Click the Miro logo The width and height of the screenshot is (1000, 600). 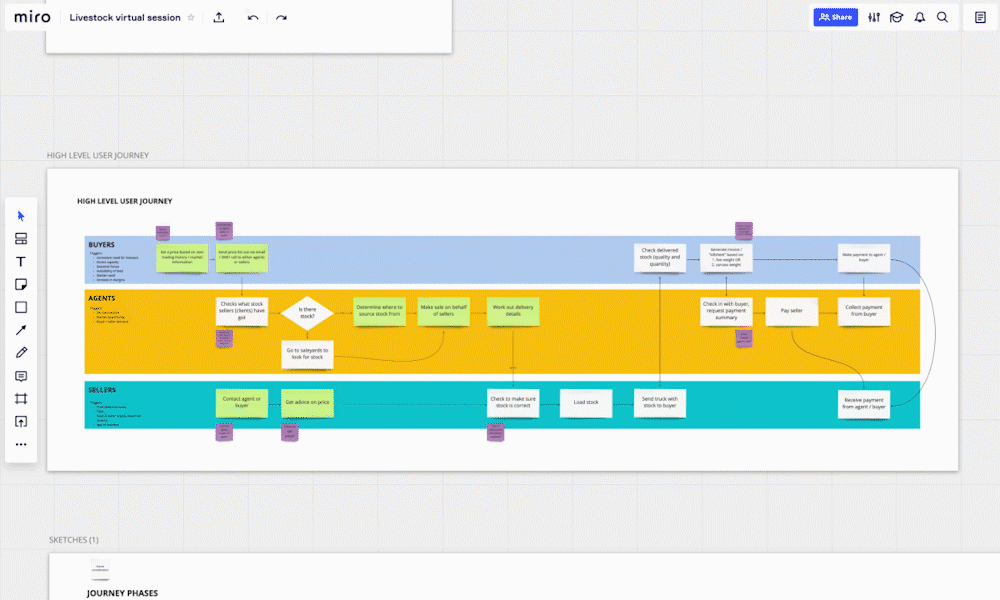[x=32, y=17]
